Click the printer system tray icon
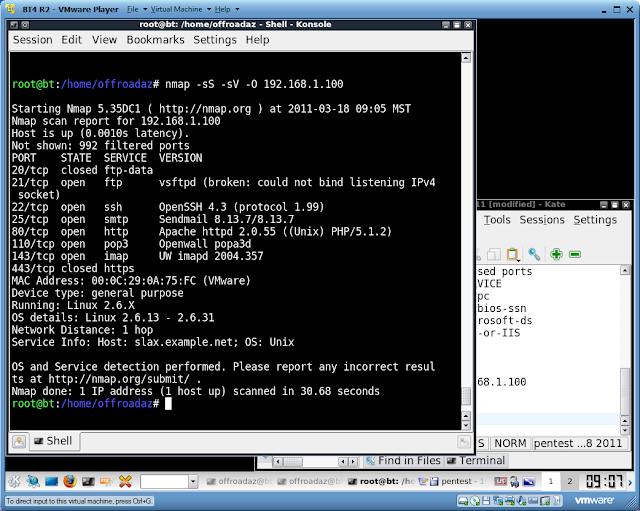This screenshot has width=640, height=511. click(514, 482)
